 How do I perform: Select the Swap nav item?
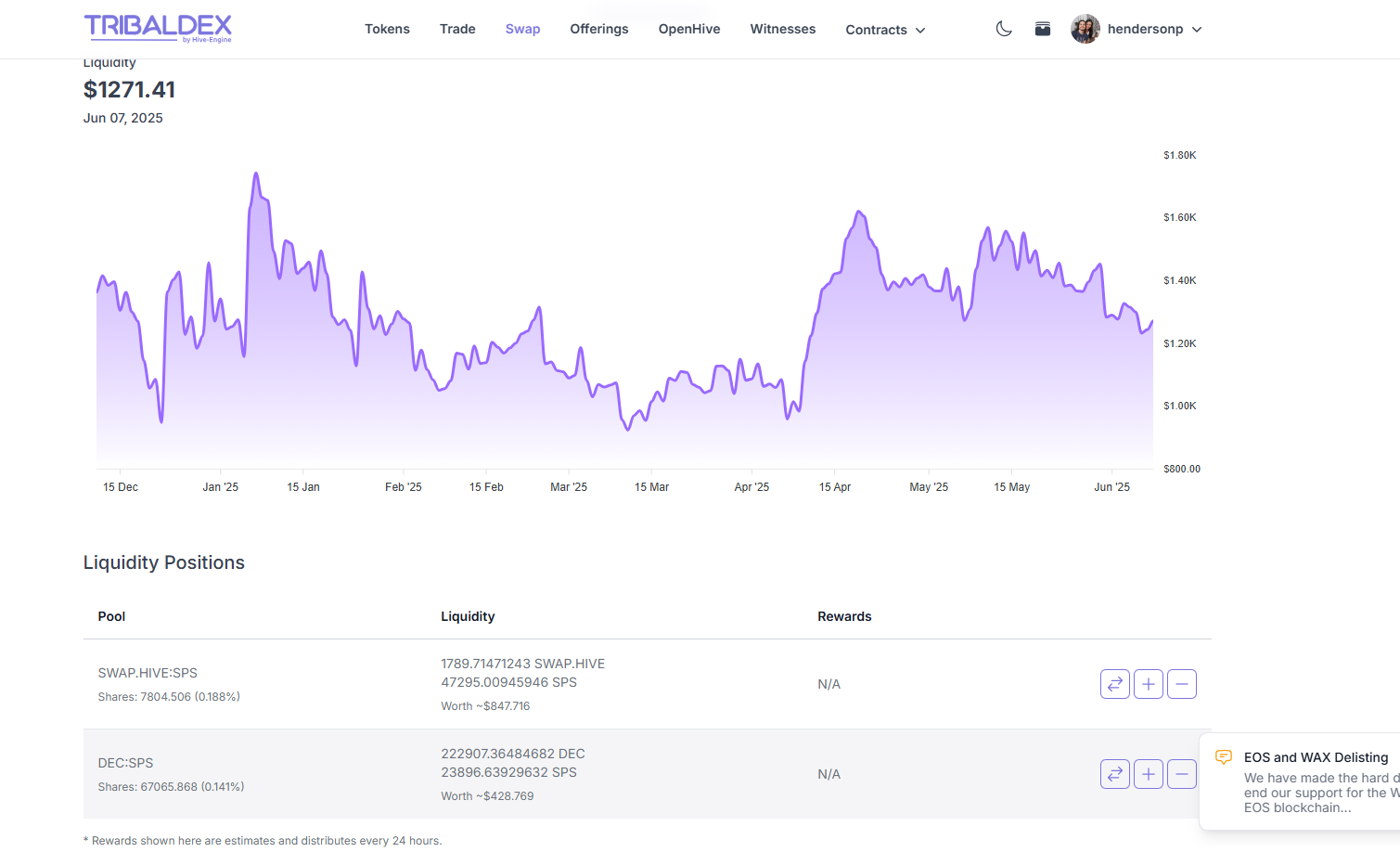pyautogui.click(x=522, y=29)
